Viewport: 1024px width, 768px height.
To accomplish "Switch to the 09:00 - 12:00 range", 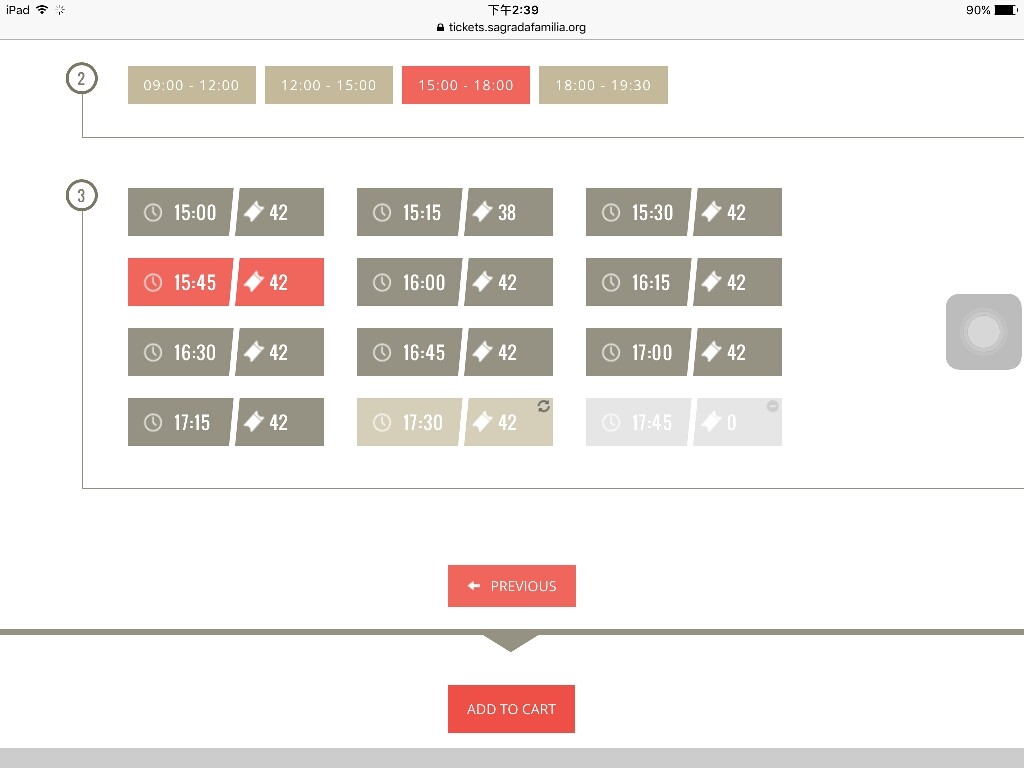I will 191,85.
